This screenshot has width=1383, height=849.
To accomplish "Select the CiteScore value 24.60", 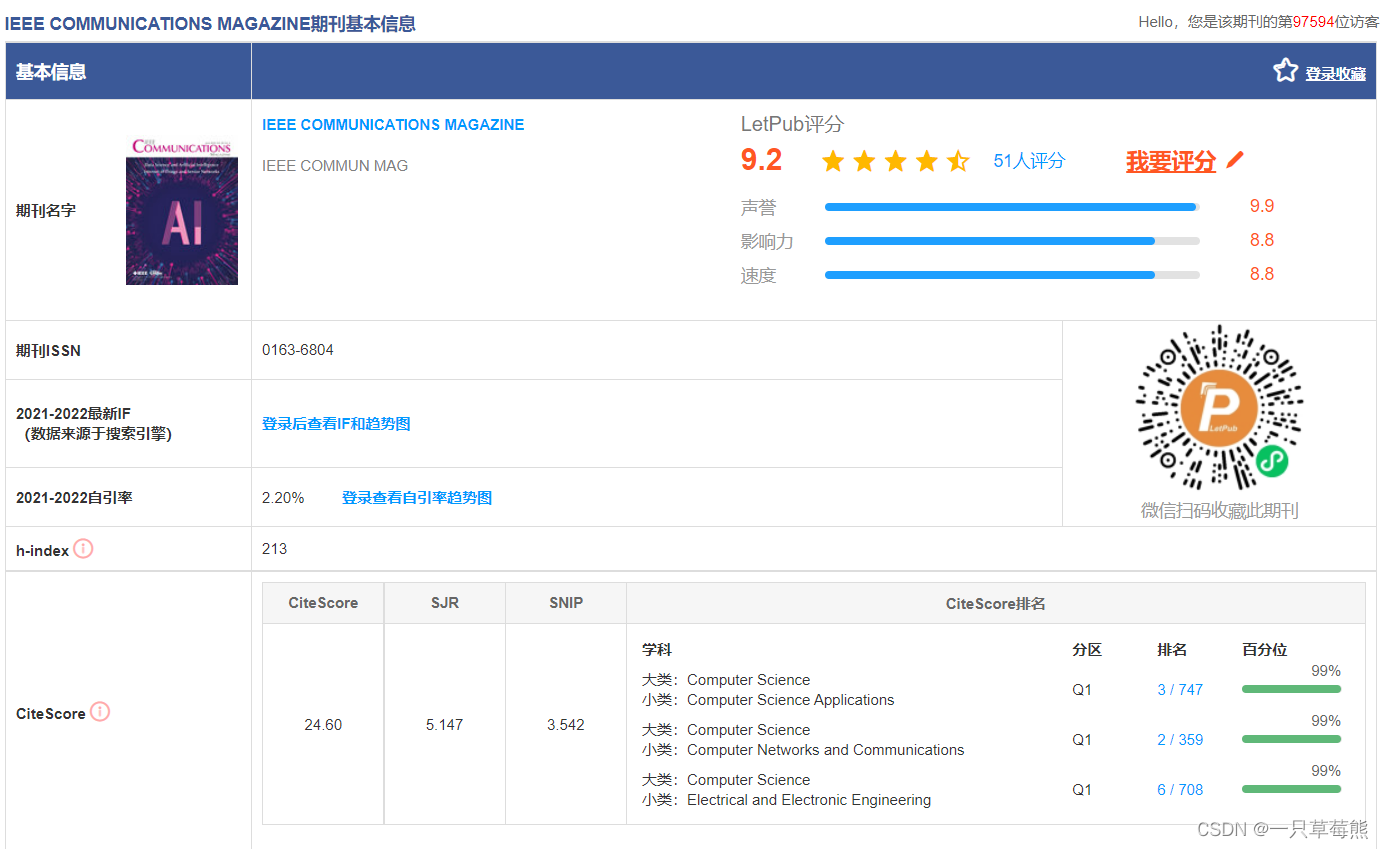I will pyautogui.click(x=323, y=725).
